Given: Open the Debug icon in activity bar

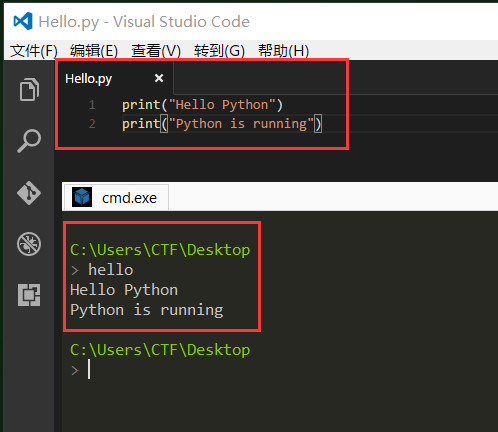Looking at the screenshot, I should pyautogui.click(x=29, y=244).
